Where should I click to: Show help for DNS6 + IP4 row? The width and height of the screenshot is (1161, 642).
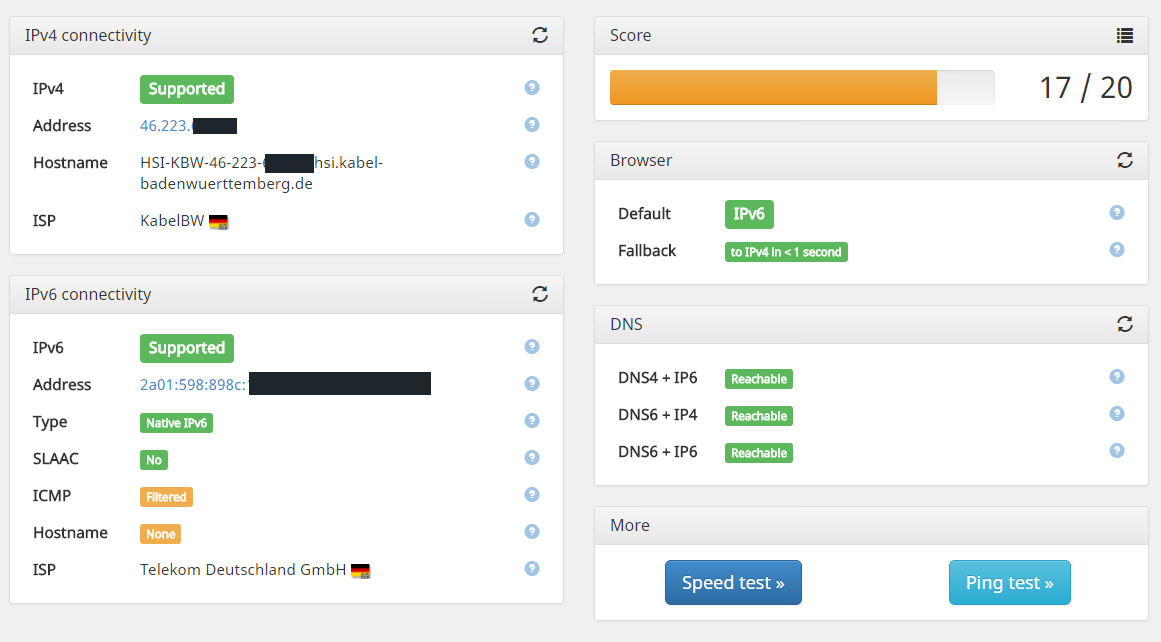pyautogui.click(x=1117, y=414)
